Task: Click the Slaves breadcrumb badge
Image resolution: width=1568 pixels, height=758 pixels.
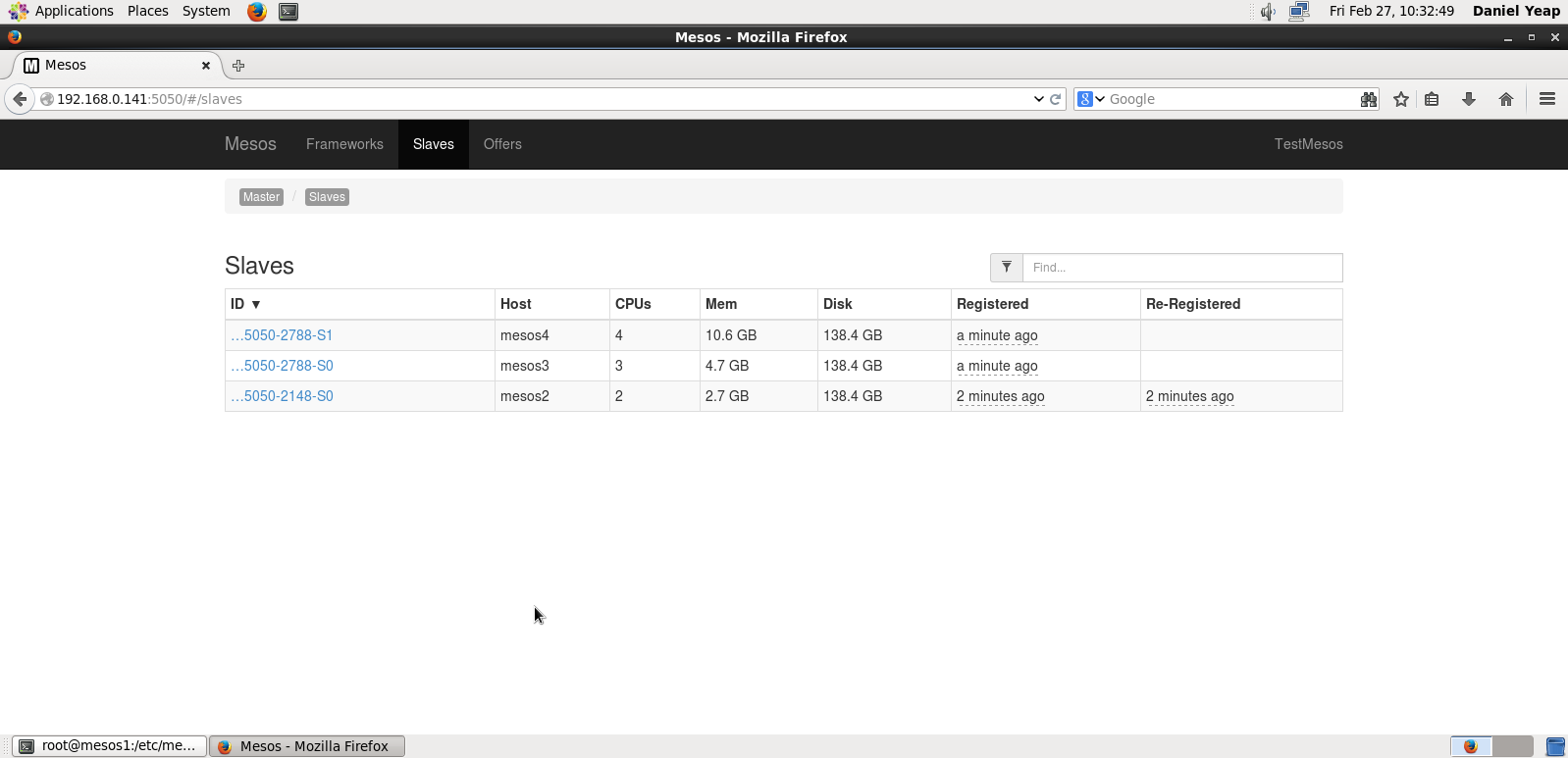Action: [327, 197]
